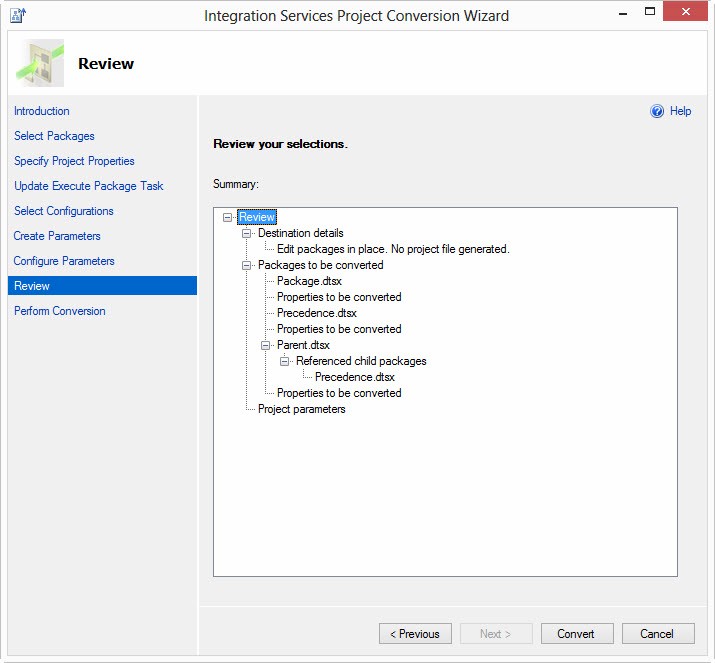Jump to the Configure Parameters step
The height and width of the screenshot is (663, 715).
click(x=64, y=261)
